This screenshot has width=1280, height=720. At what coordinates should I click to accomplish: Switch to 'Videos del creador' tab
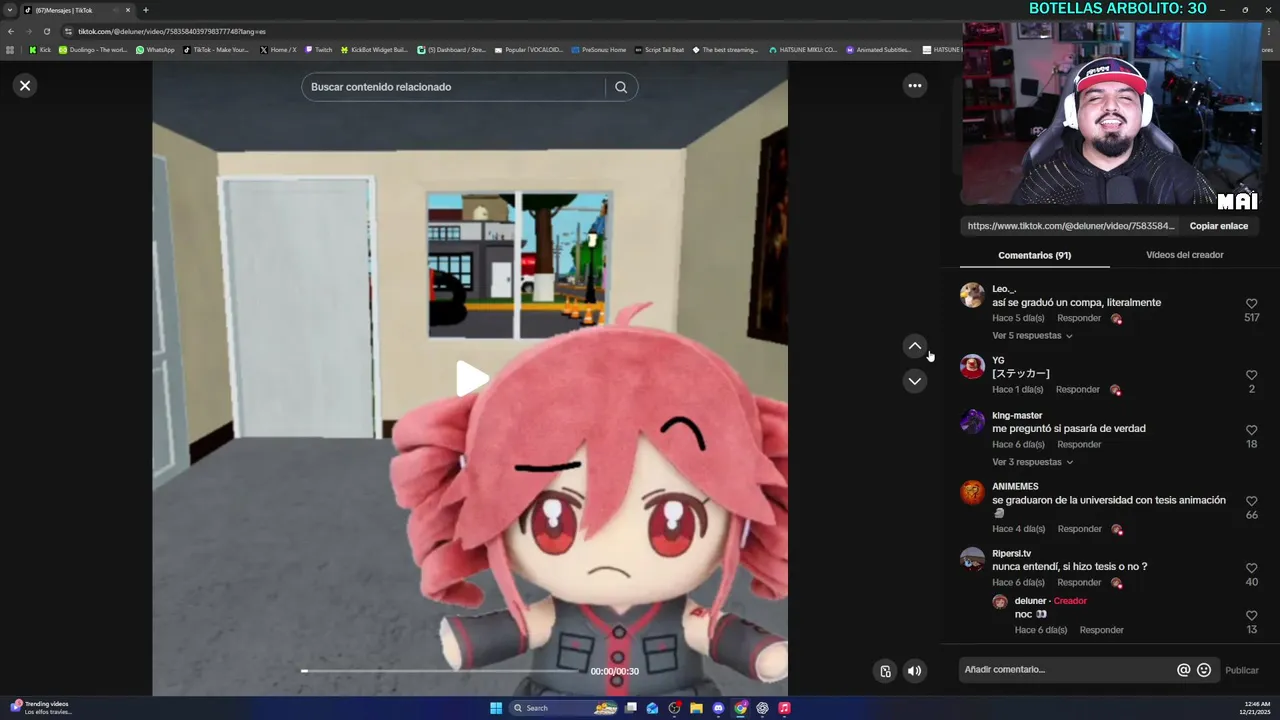point(1184,255)
